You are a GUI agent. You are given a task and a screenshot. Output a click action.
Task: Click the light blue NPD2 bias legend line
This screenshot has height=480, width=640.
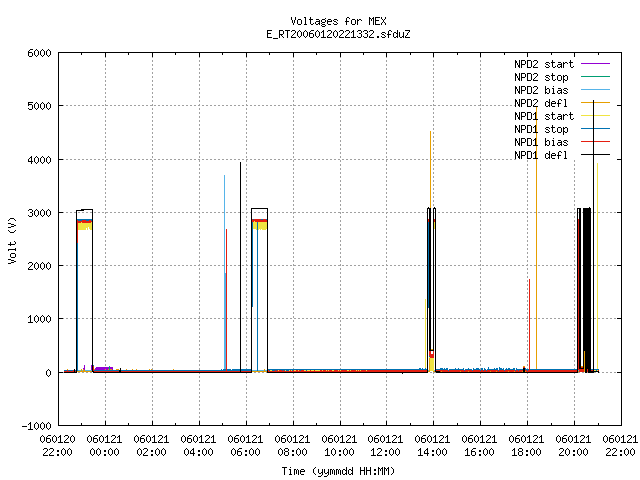click(x=595, y=90)
